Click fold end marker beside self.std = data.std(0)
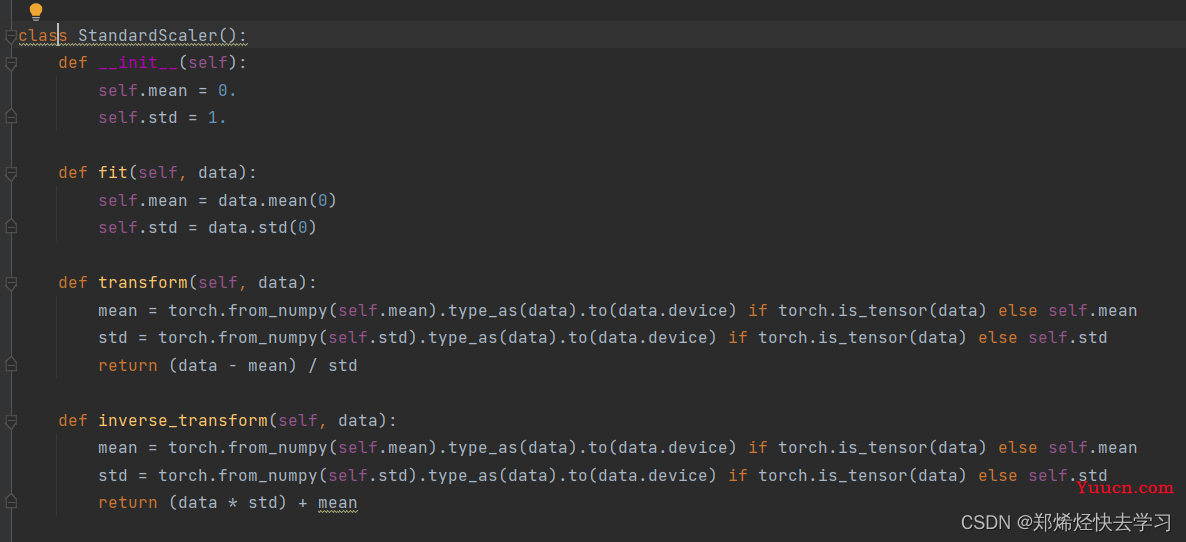The image size is (1186, 542). click(11, 228)
